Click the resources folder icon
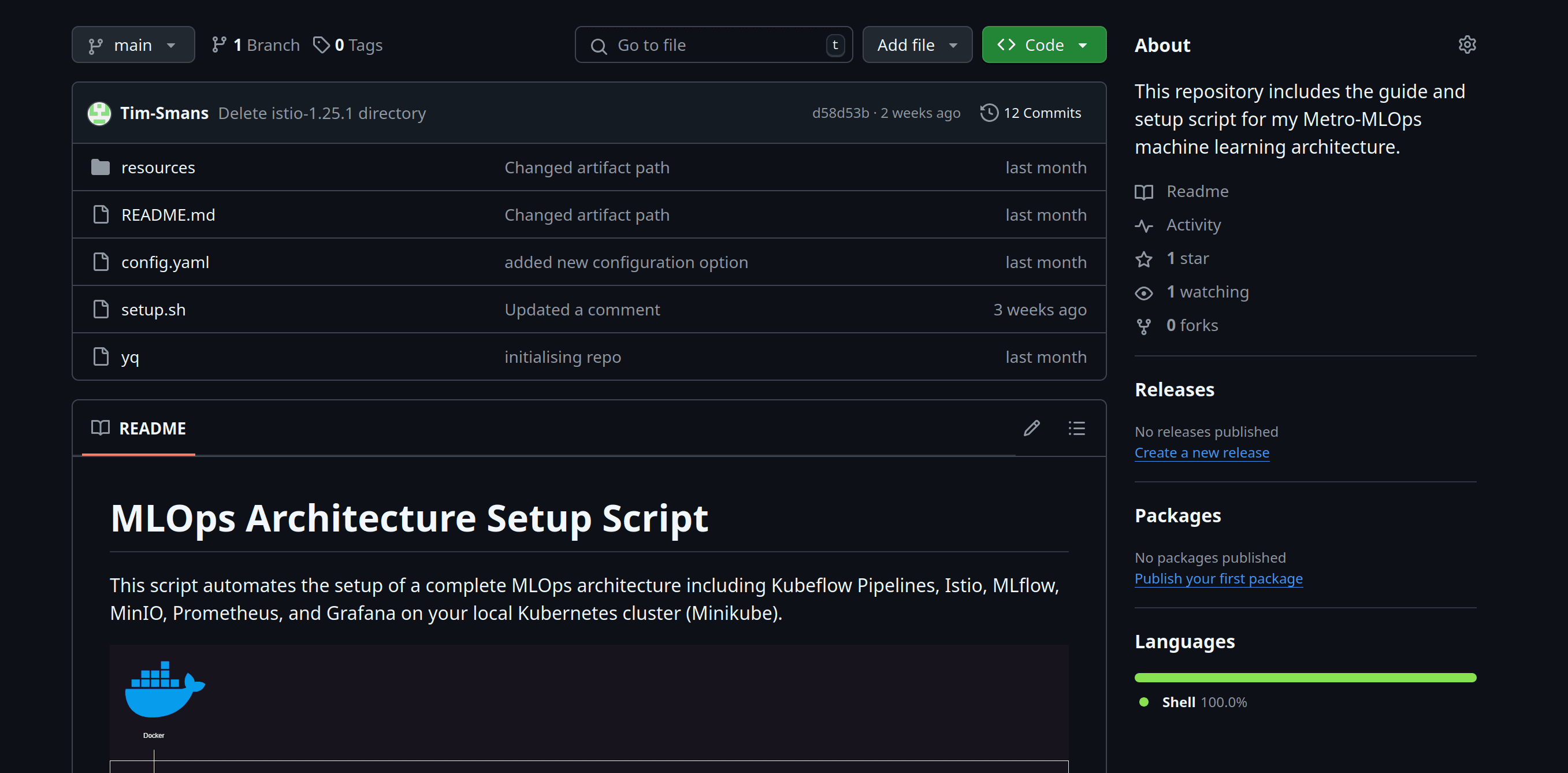Image resolution: width=1568 pixels, height=773 pixels. (101, 168)
